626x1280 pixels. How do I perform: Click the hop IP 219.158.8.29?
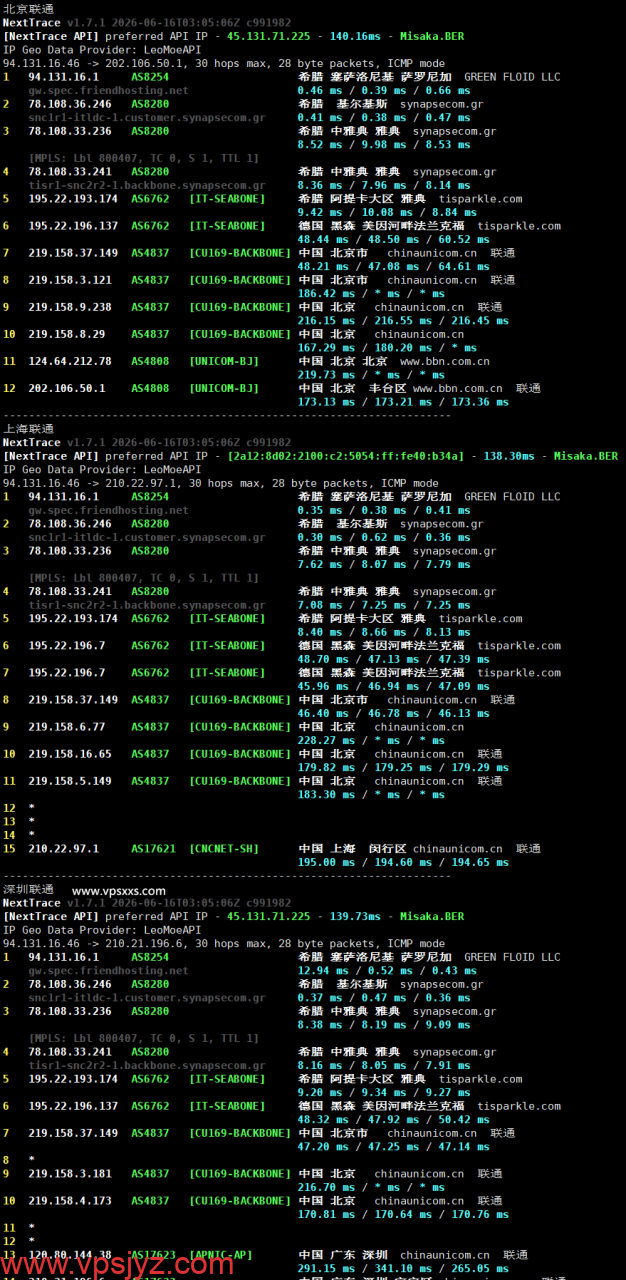[67, 334]
